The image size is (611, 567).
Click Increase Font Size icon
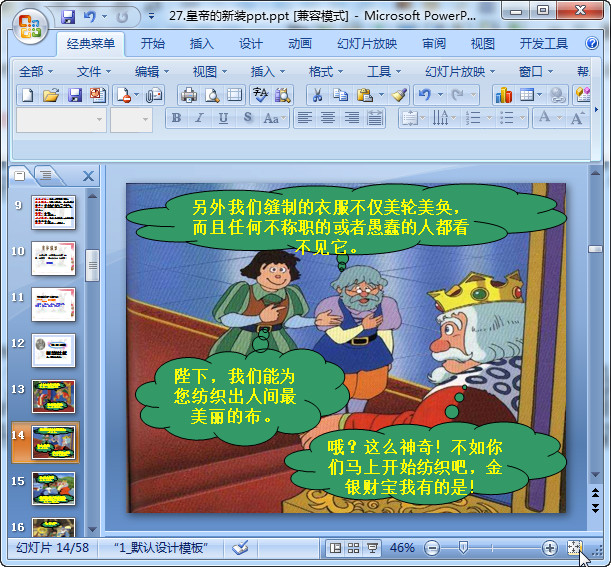click(x=577, y=118)
